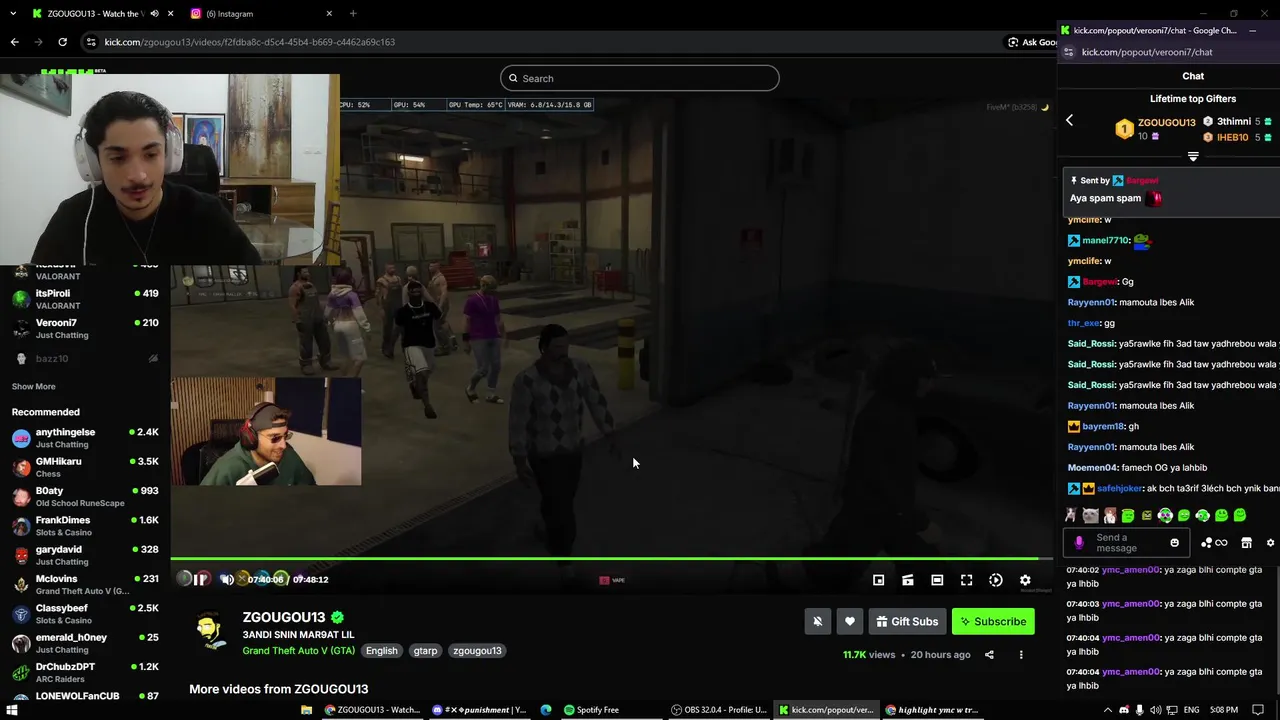Viewport: 1280px width, 720px height.
Task: Click Moemen04 username in chat
Action: [1092, 467]
